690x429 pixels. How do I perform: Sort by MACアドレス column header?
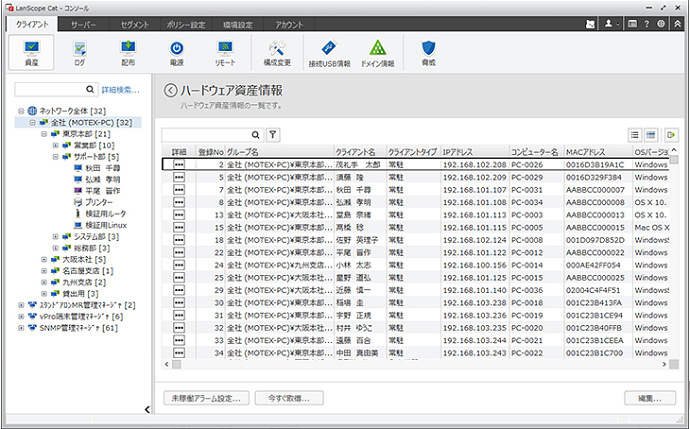pyautogui.click(x=598, y=152)
